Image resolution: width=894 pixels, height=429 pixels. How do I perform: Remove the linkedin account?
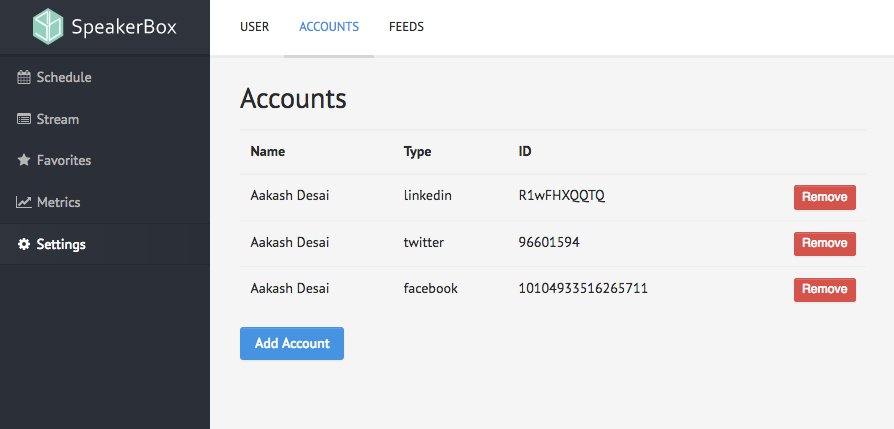824,197
